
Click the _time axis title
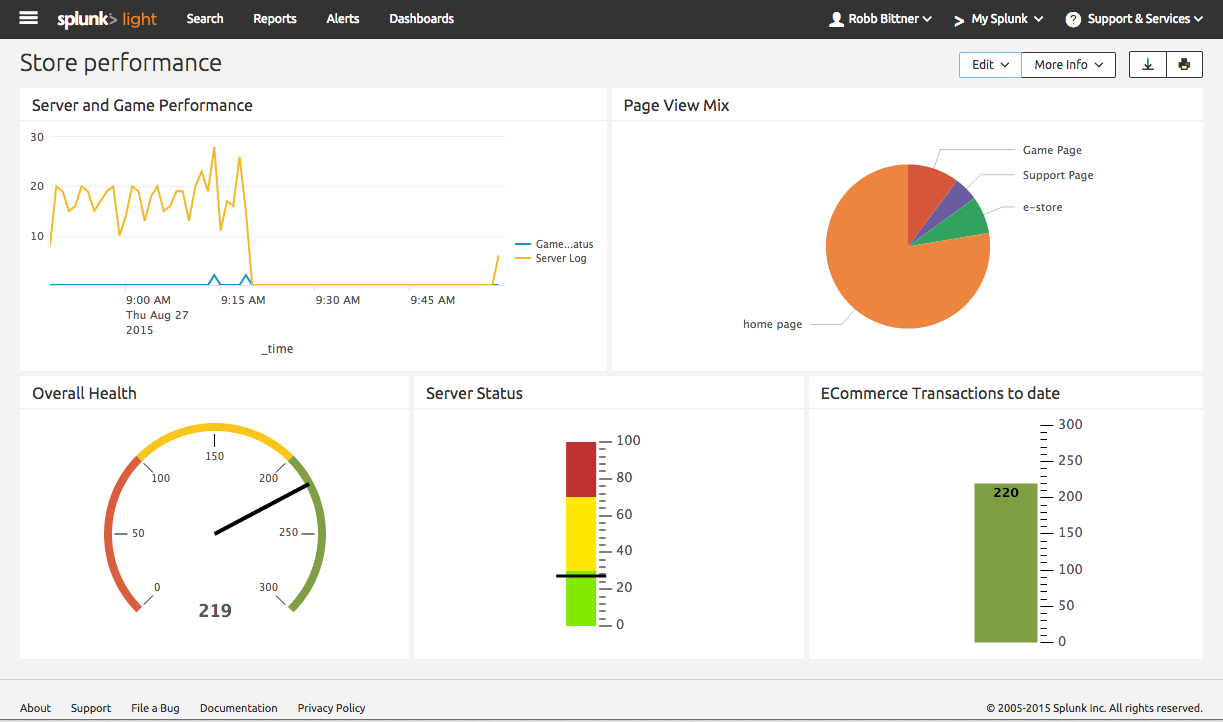[278, 349]
